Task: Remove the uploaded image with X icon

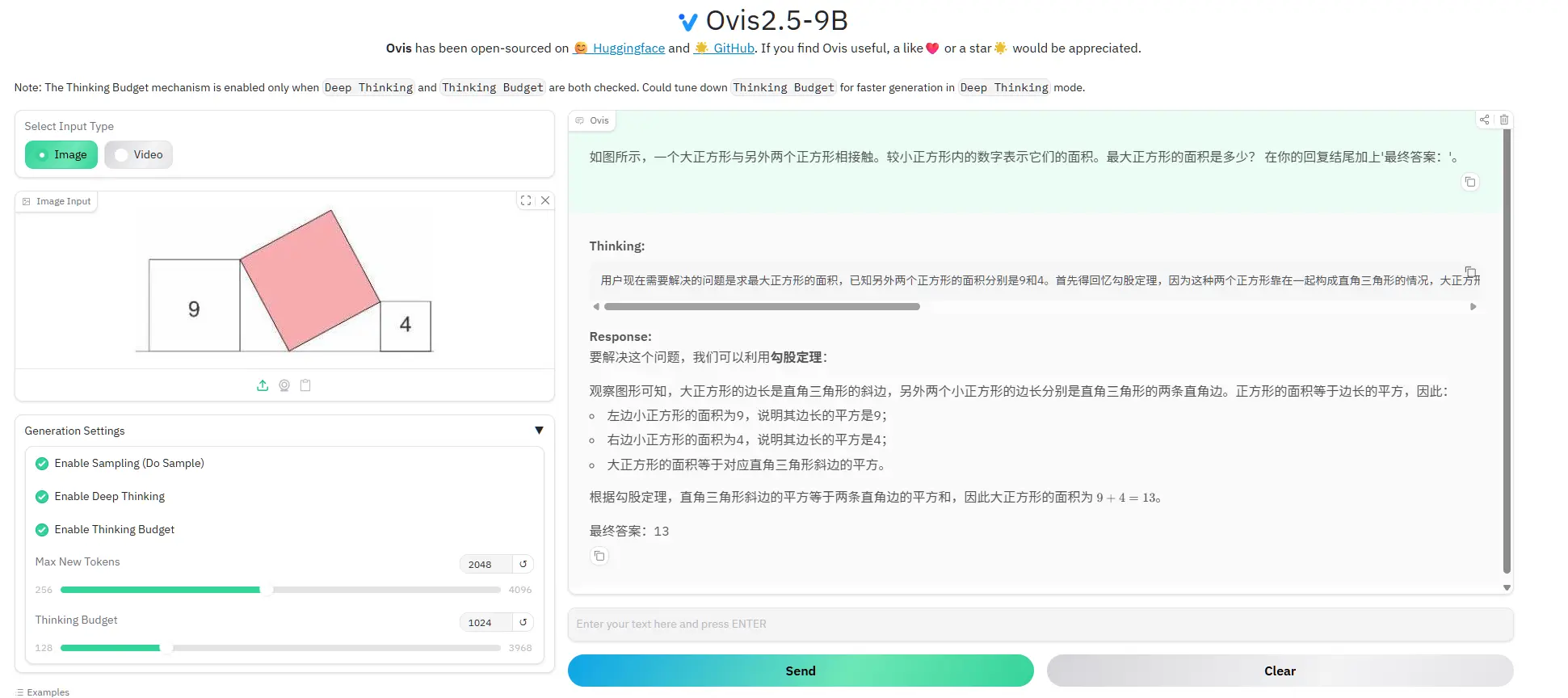Action: pyautogui.click(x=545, y=200)
